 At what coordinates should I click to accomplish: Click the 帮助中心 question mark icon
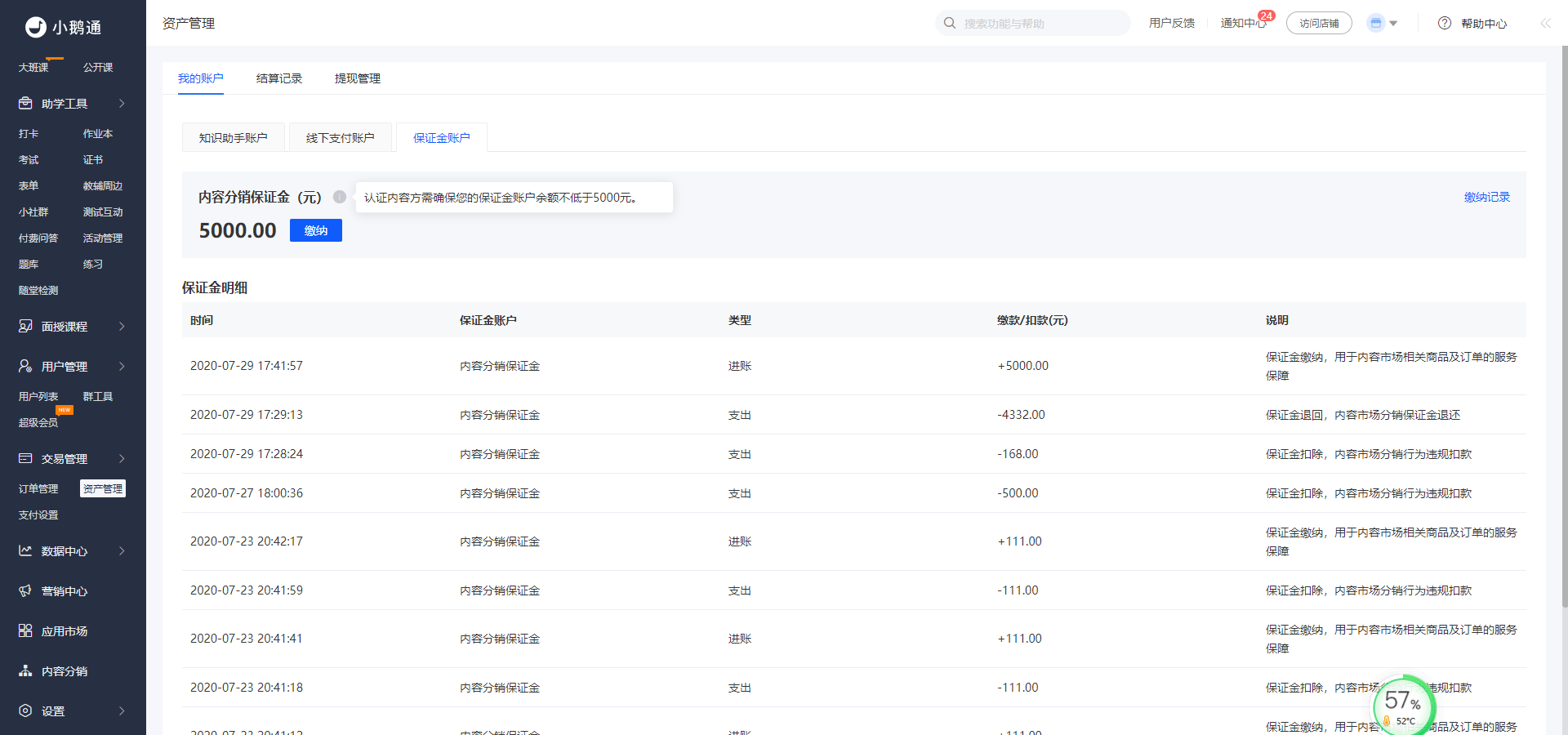[x=1445, y=23]
